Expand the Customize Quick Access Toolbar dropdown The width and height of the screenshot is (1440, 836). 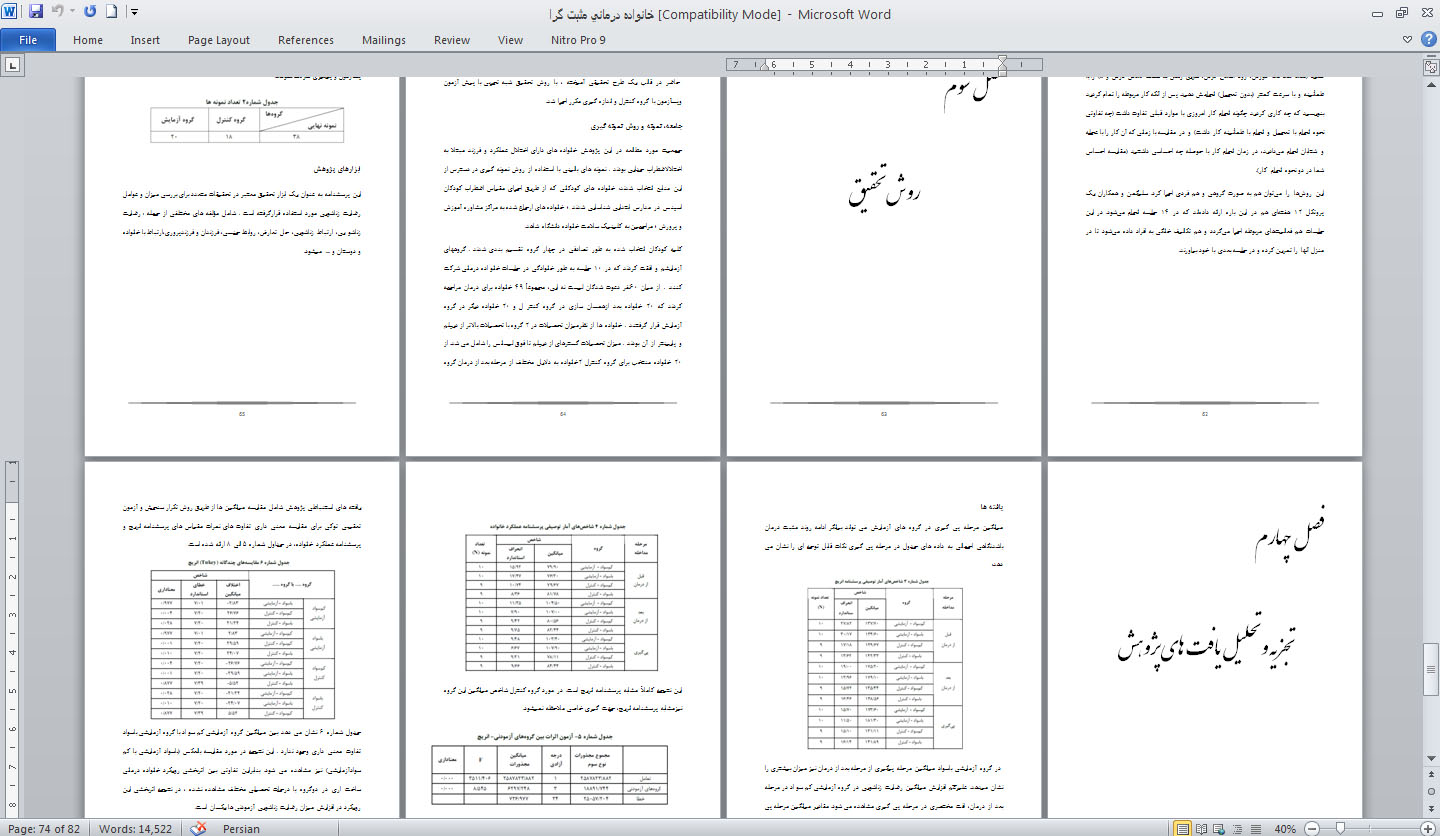click(134, 13)
